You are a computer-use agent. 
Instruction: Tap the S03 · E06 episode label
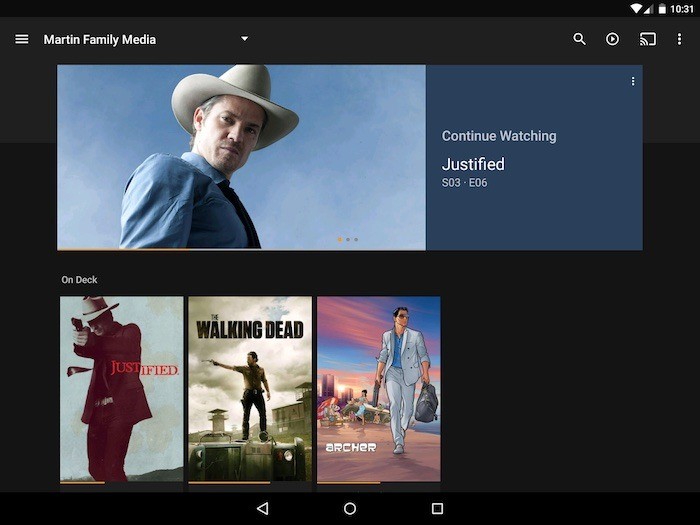pos(464,183)
